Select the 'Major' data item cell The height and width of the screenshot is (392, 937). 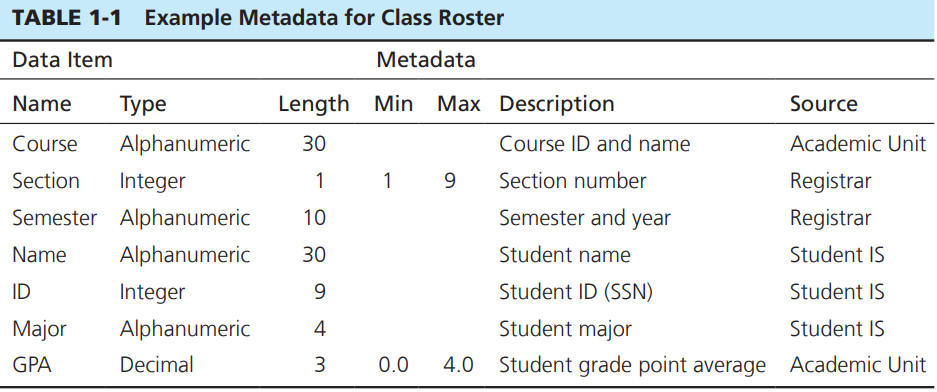tap(39, 329)
